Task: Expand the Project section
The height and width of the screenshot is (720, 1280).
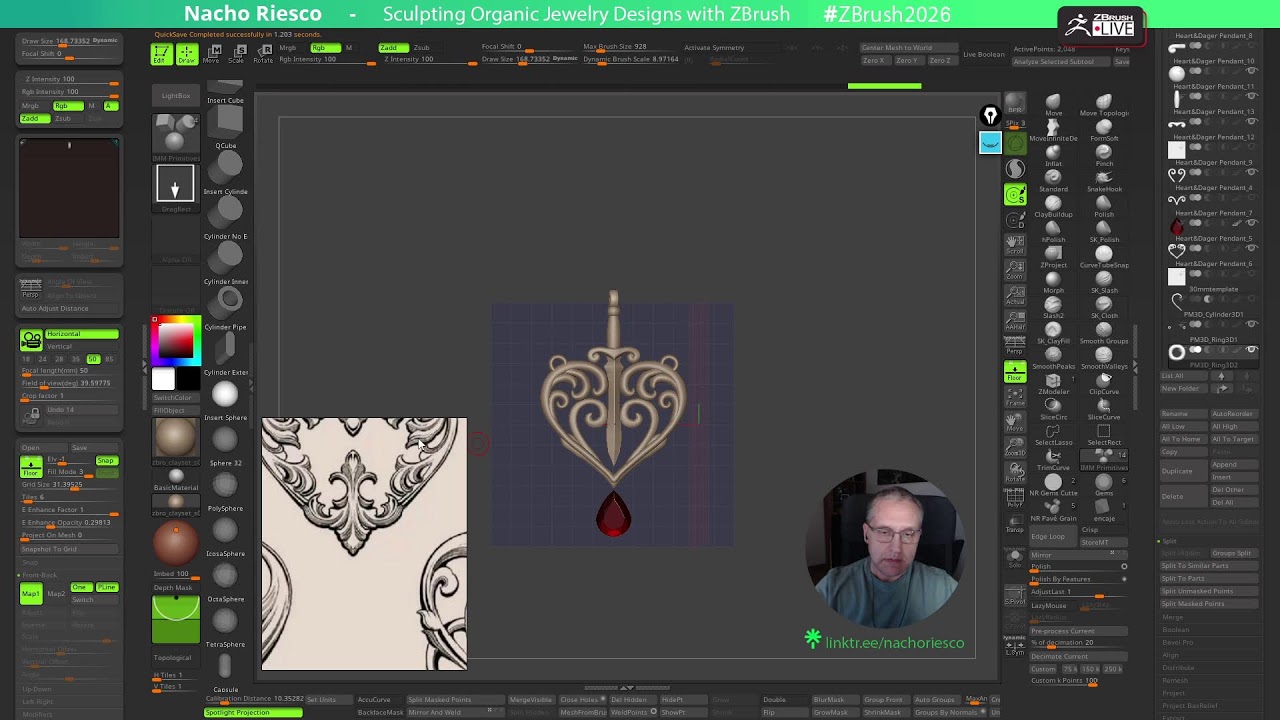Action: point(1174,693)
